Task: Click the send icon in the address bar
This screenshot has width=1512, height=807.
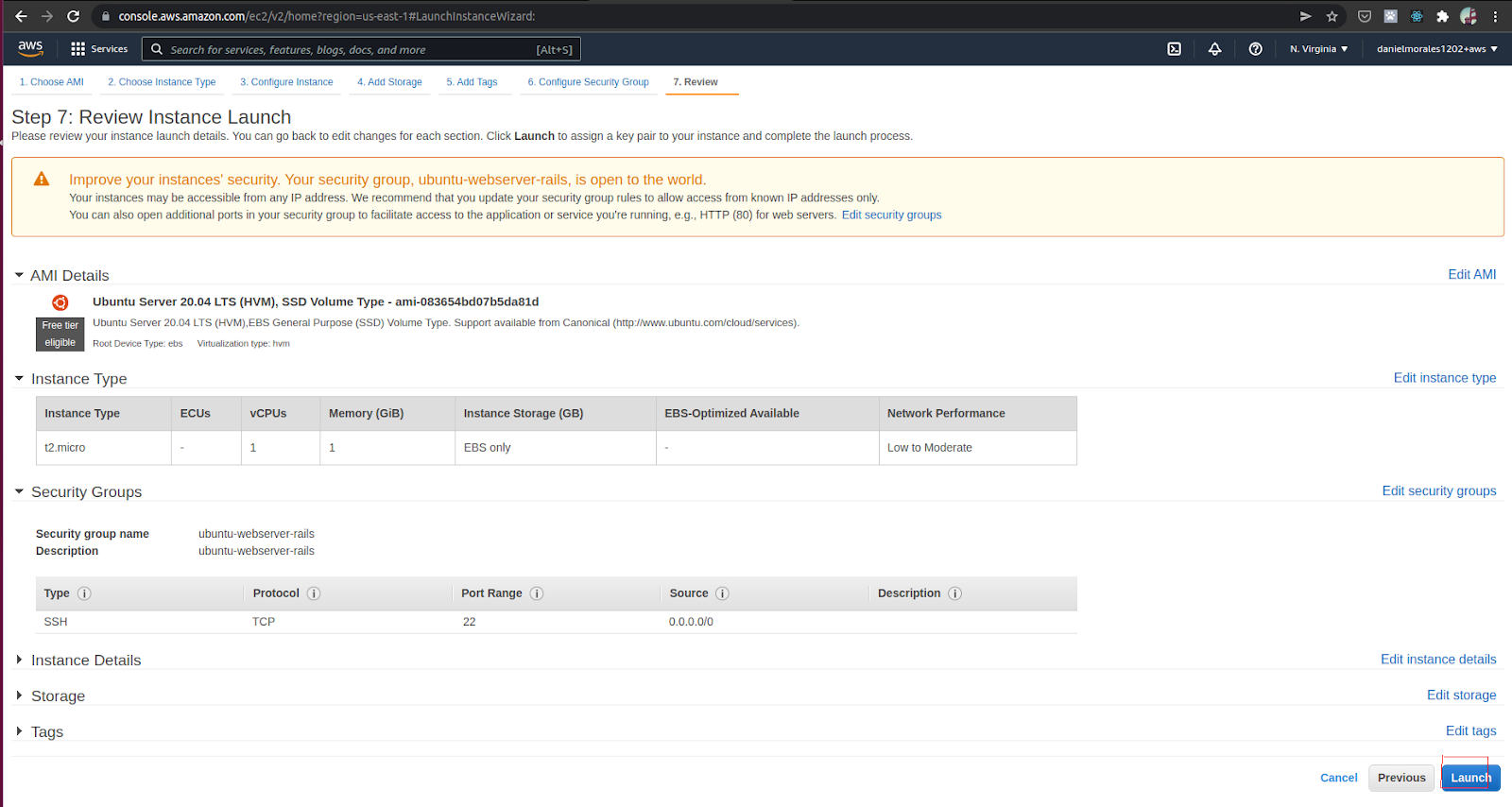Action: [x=1306, y=16]
